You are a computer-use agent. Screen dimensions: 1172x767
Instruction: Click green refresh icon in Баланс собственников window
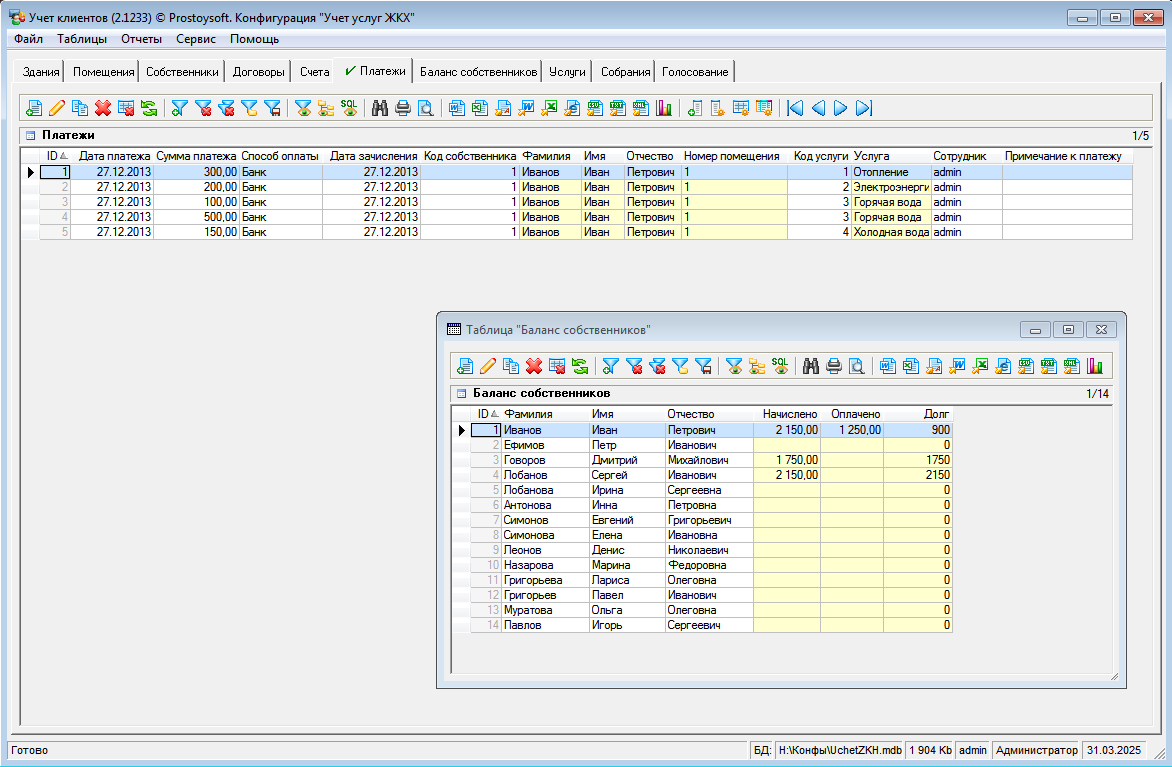pyautogui.click(x=579, y=366)
